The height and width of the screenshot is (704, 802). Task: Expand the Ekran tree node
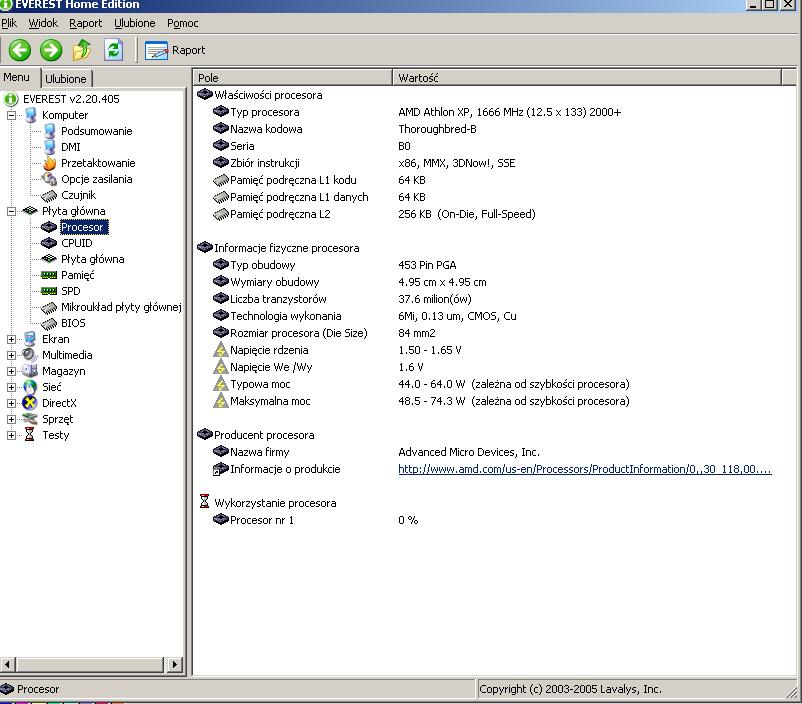(11, 339)
